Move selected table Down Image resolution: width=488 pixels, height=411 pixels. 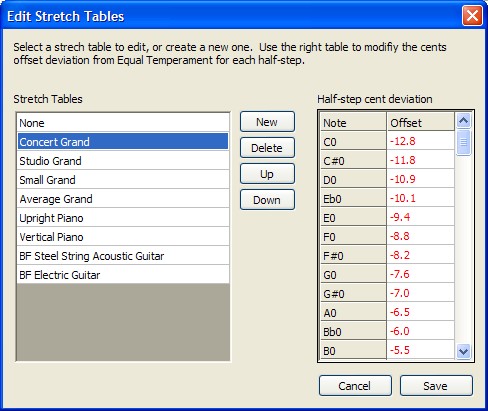point(267,200)
